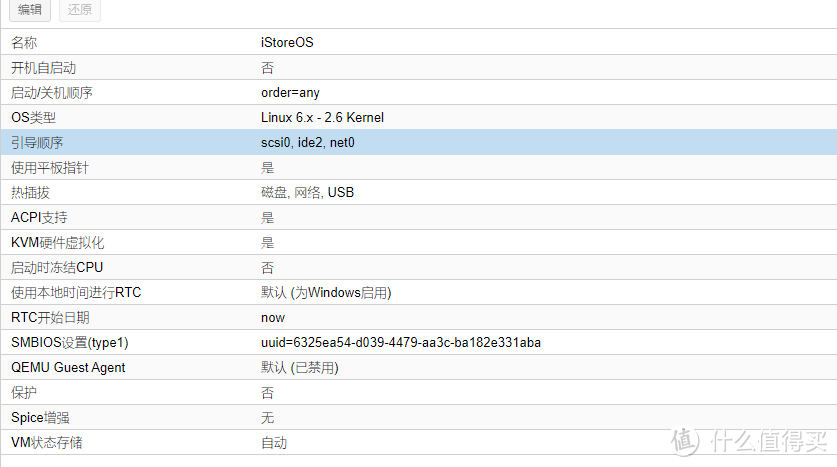Click the value scsi0, ide2, net0

point(307,143)
